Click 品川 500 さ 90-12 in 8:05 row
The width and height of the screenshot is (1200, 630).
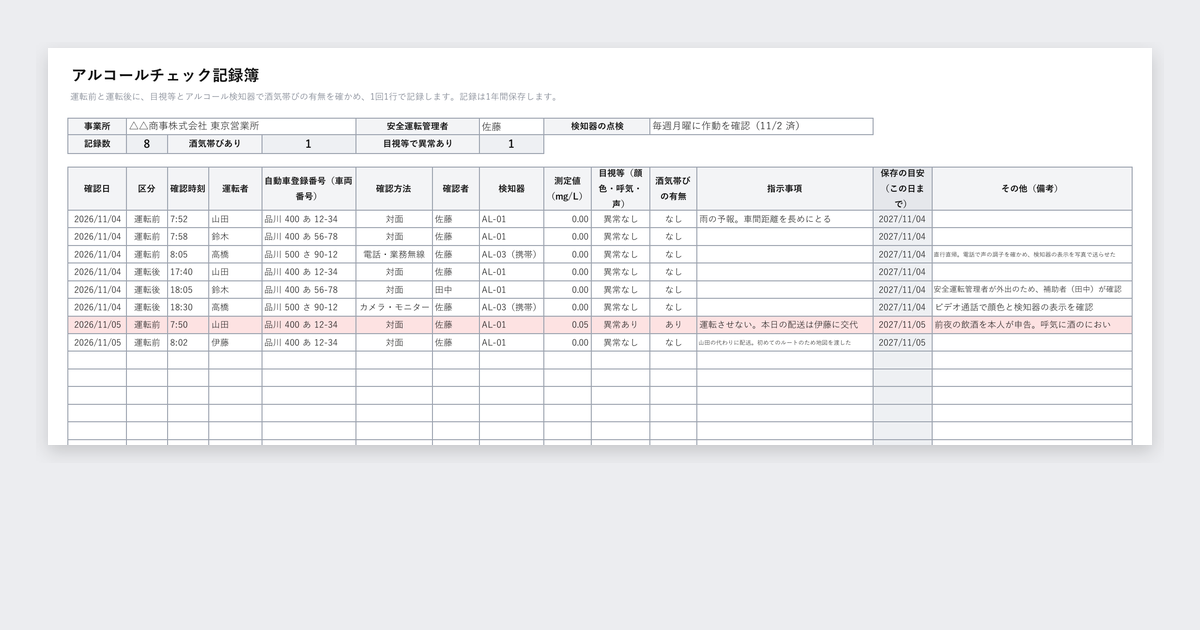(309, 254)
